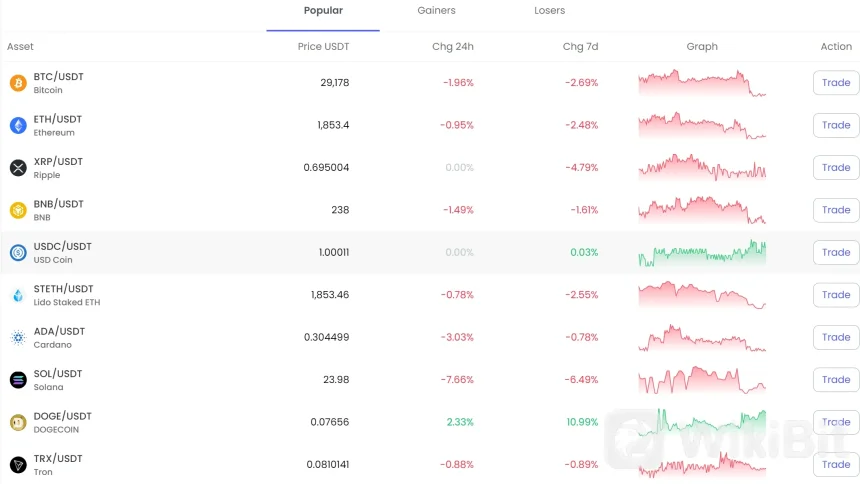Select the Popular tab

coord(323,11)
